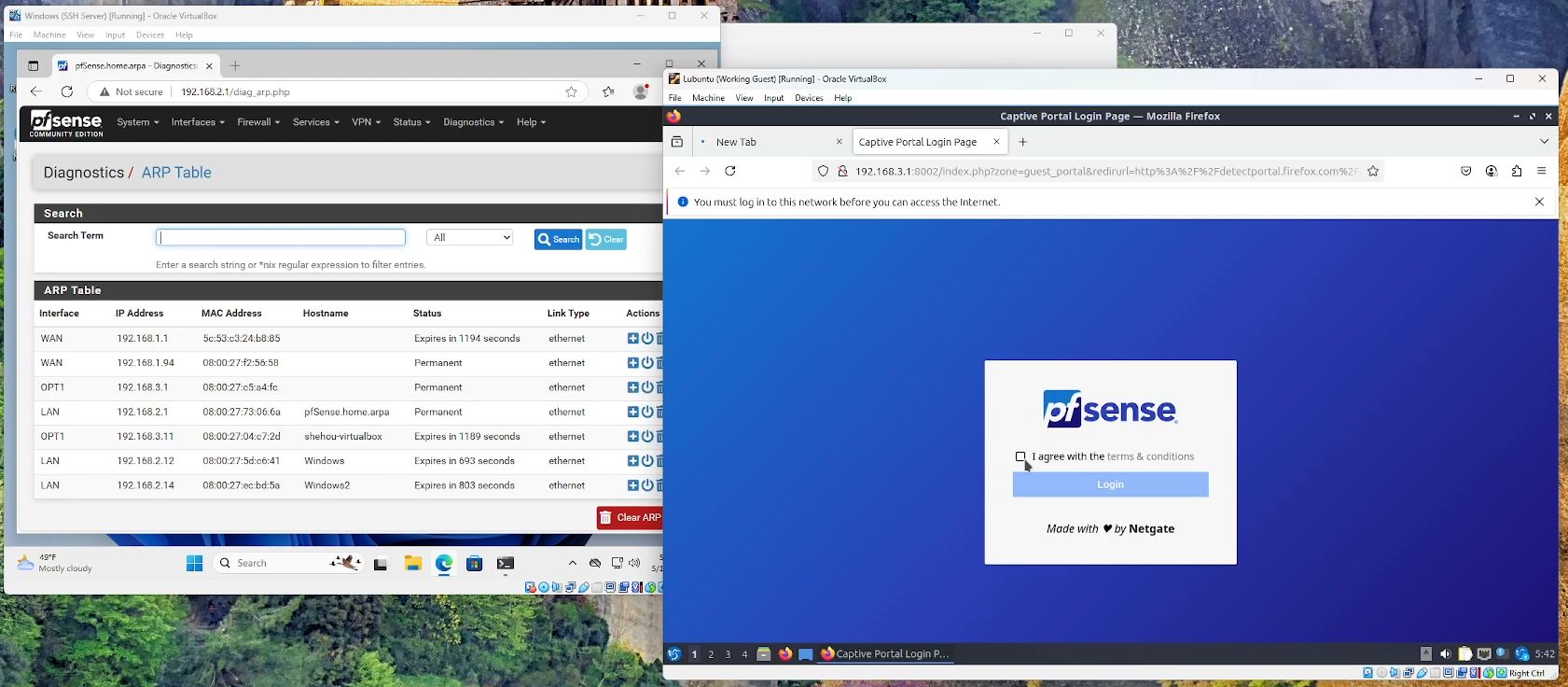Refresh the pfSense ARP page in Edge
Viewport: 1568px width, 687px height.
click(67, 91)
